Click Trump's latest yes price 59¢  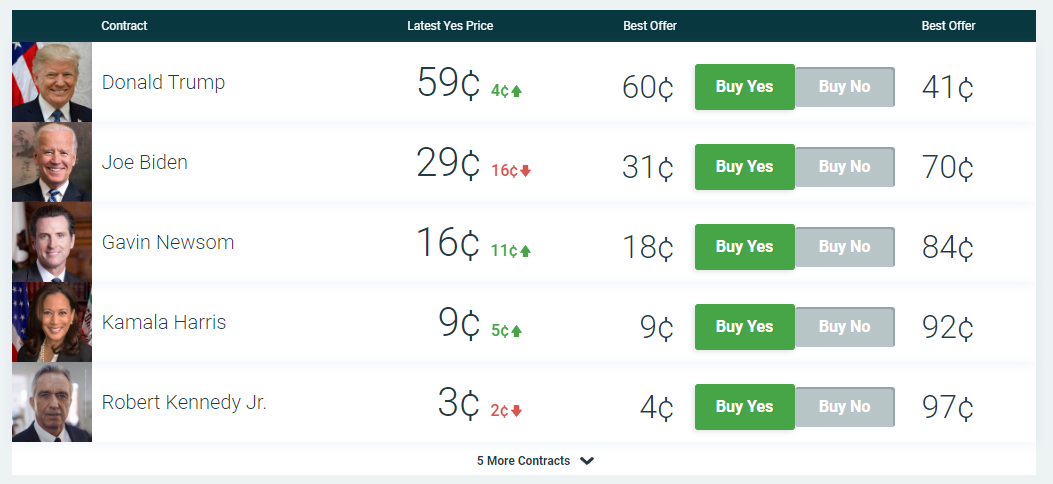click(449, 83)
